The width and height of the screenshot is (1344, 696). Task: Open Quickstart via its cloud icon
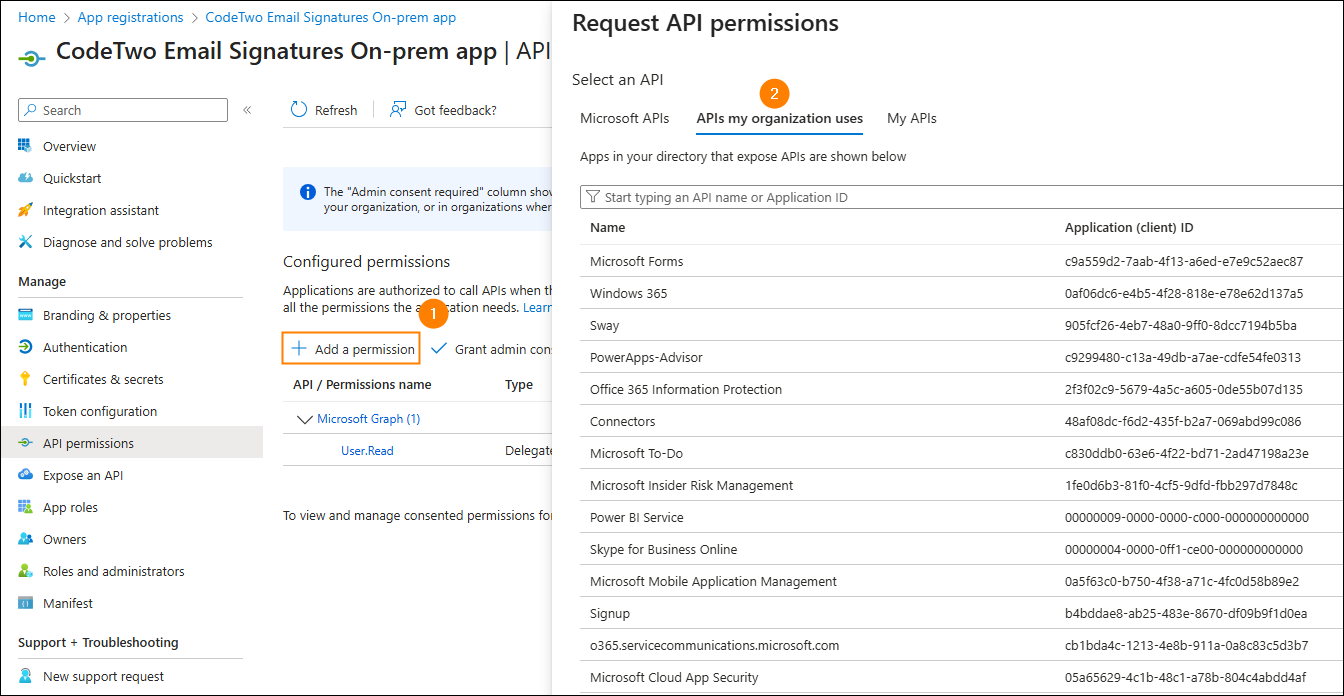25,178
